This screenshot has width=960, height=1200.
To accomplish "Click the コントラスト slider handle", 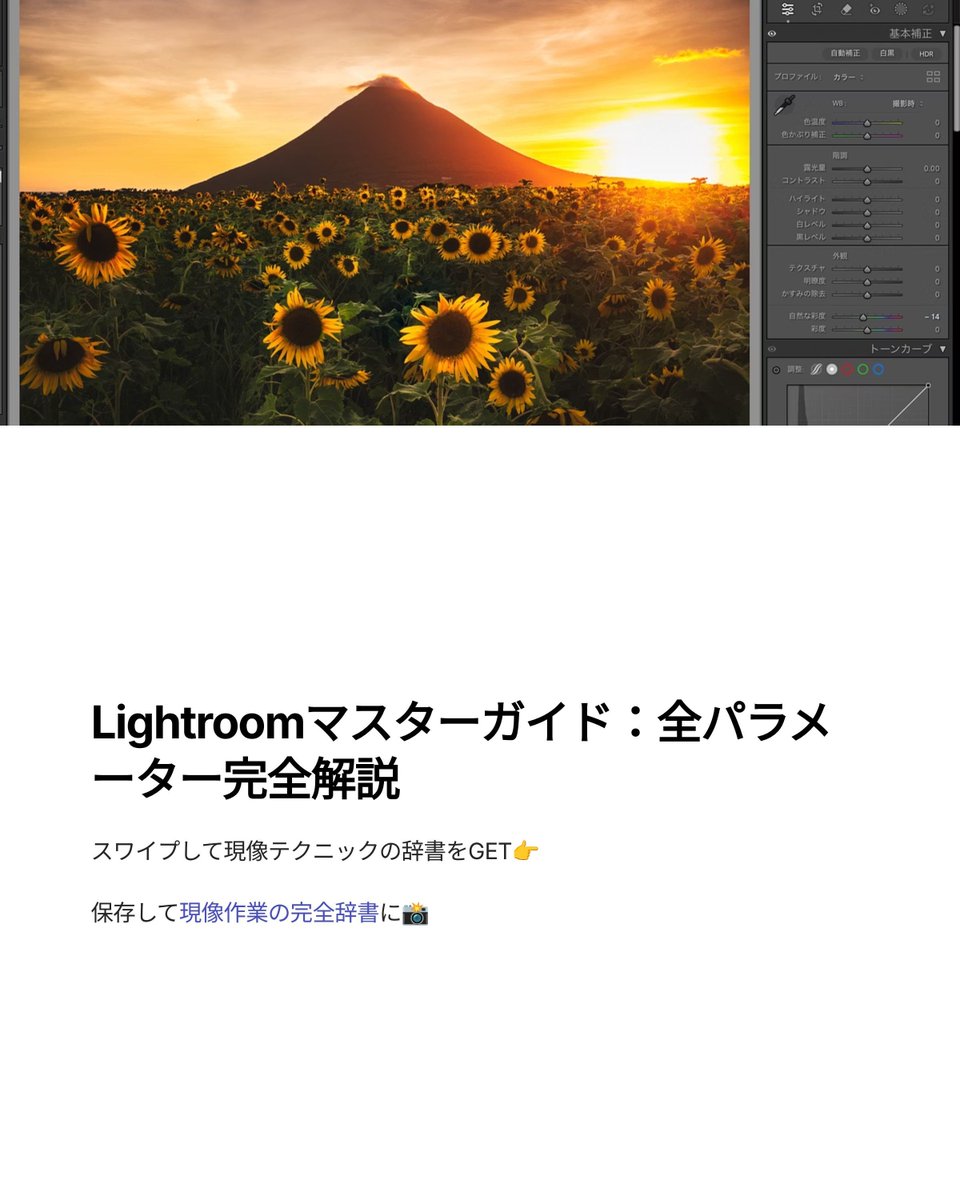I will [867, 182].
